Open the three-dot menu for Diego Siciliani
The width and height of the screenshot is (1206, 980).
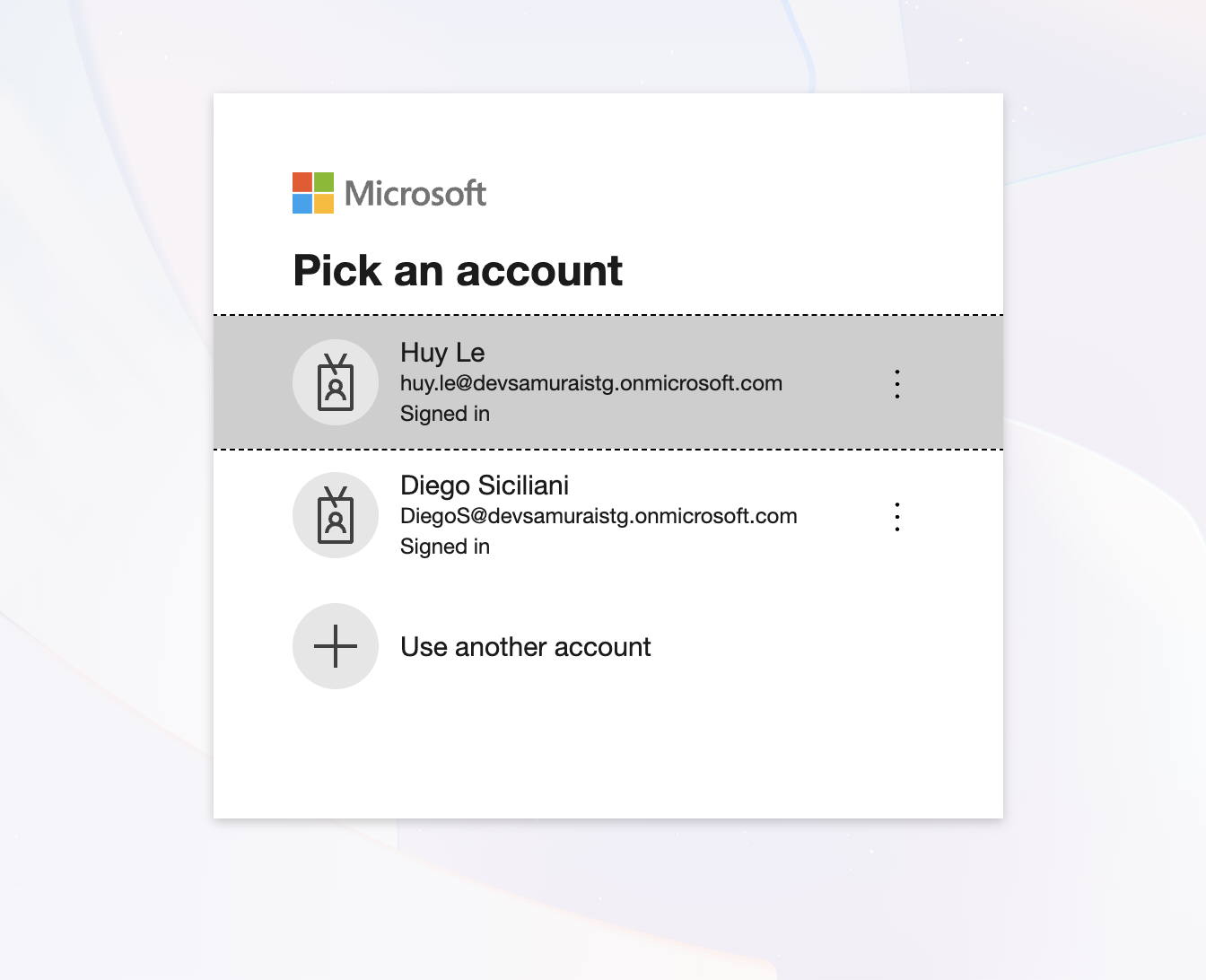click(896, 517)
